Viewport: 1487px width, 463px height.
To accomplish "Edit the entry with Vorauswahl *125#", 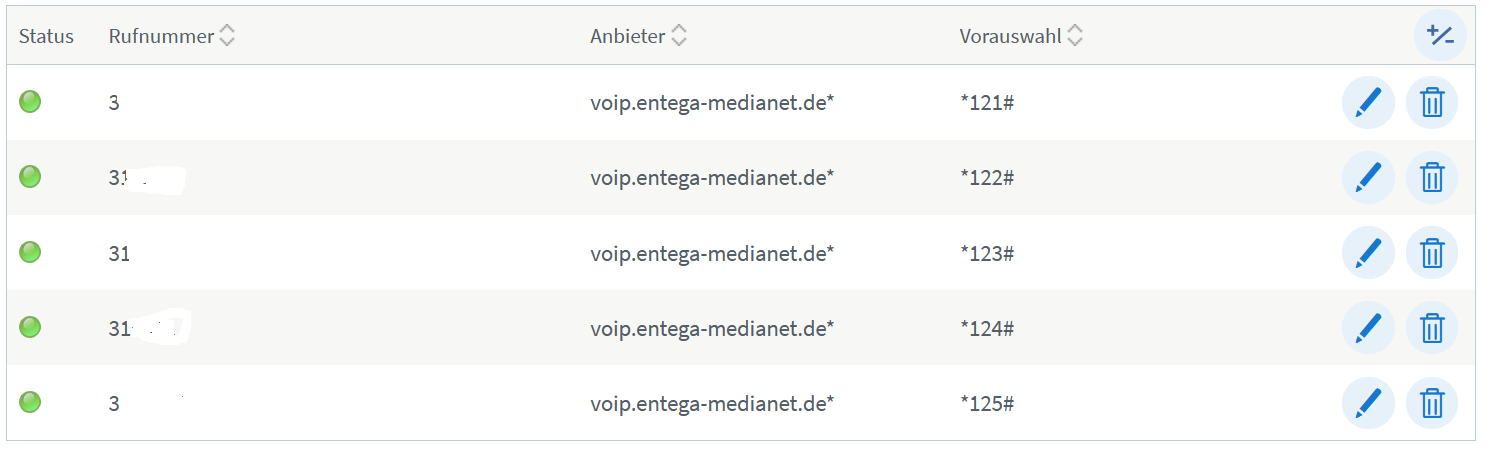I will point(1368,403).
